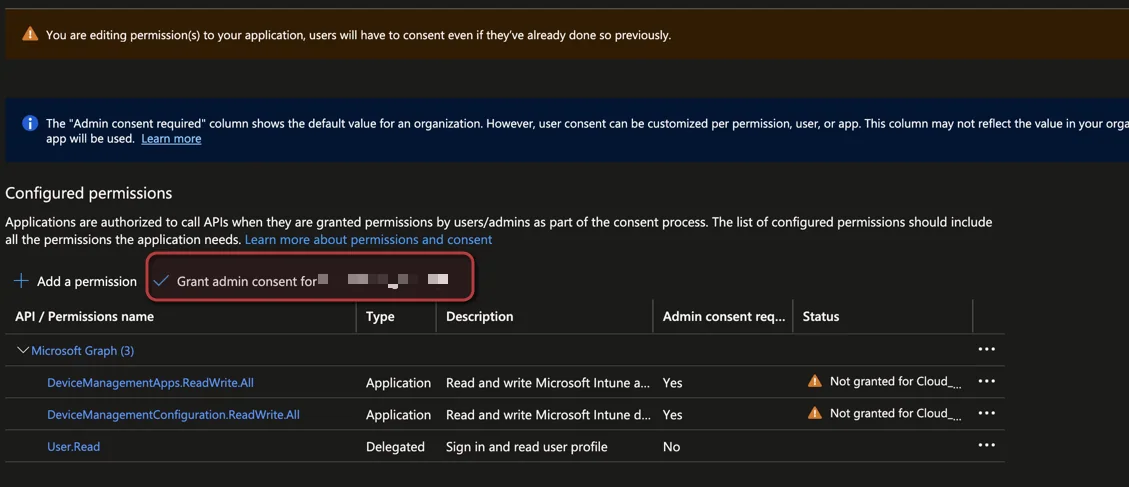1129x487 pixels.
Task: Click Yes in the DeviceManagementApps.ReadWrite.All row
Action: 673,383
